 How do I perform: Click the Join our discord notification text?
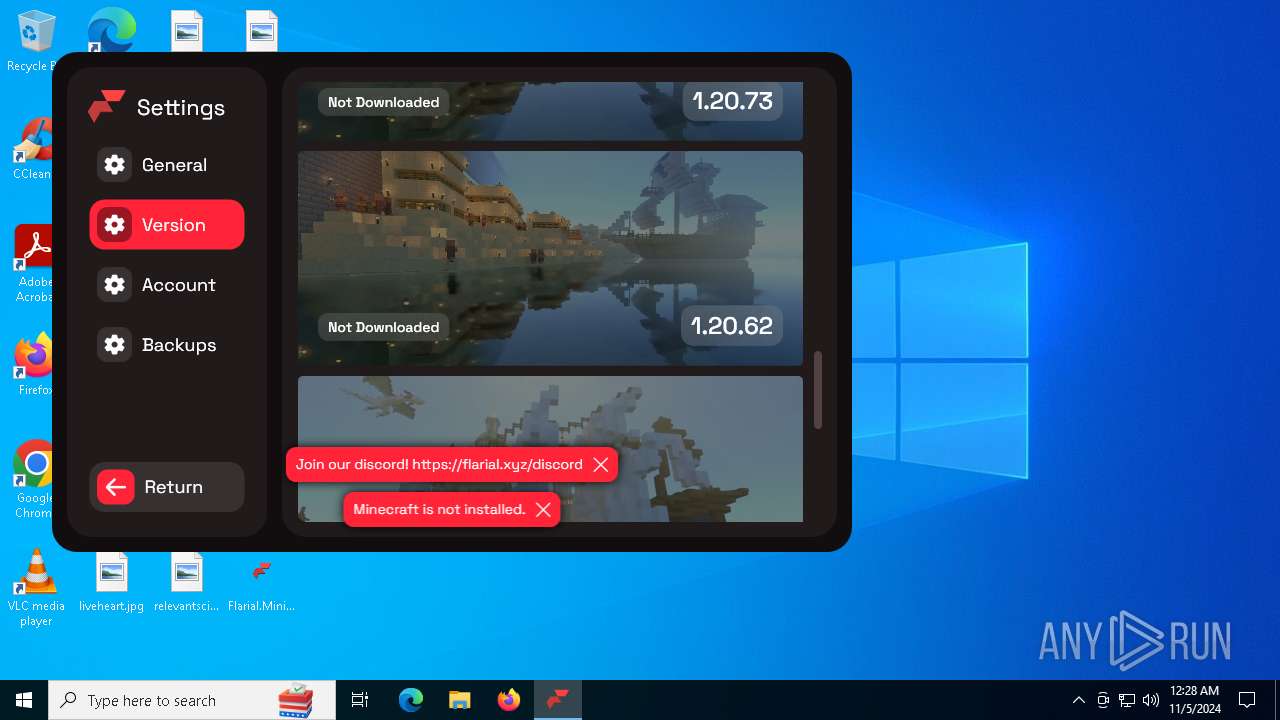click(439, 465)
